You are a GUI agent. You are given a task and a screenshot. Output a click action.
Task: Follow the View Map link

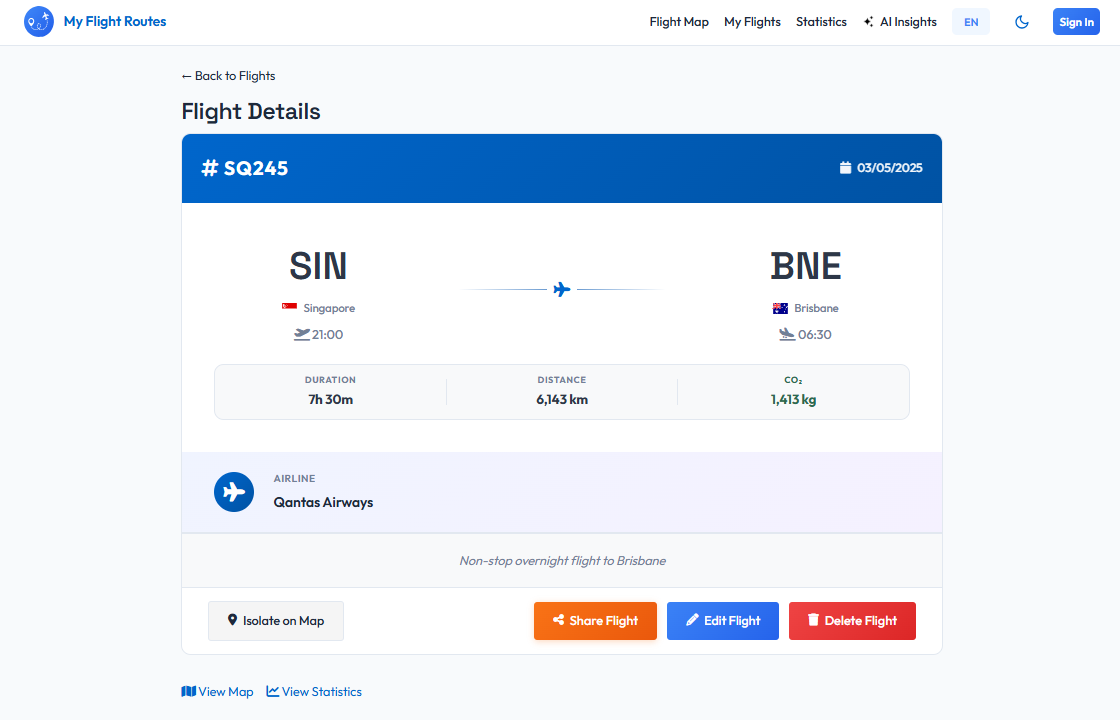pyautogui.click(x=218, y=691)
